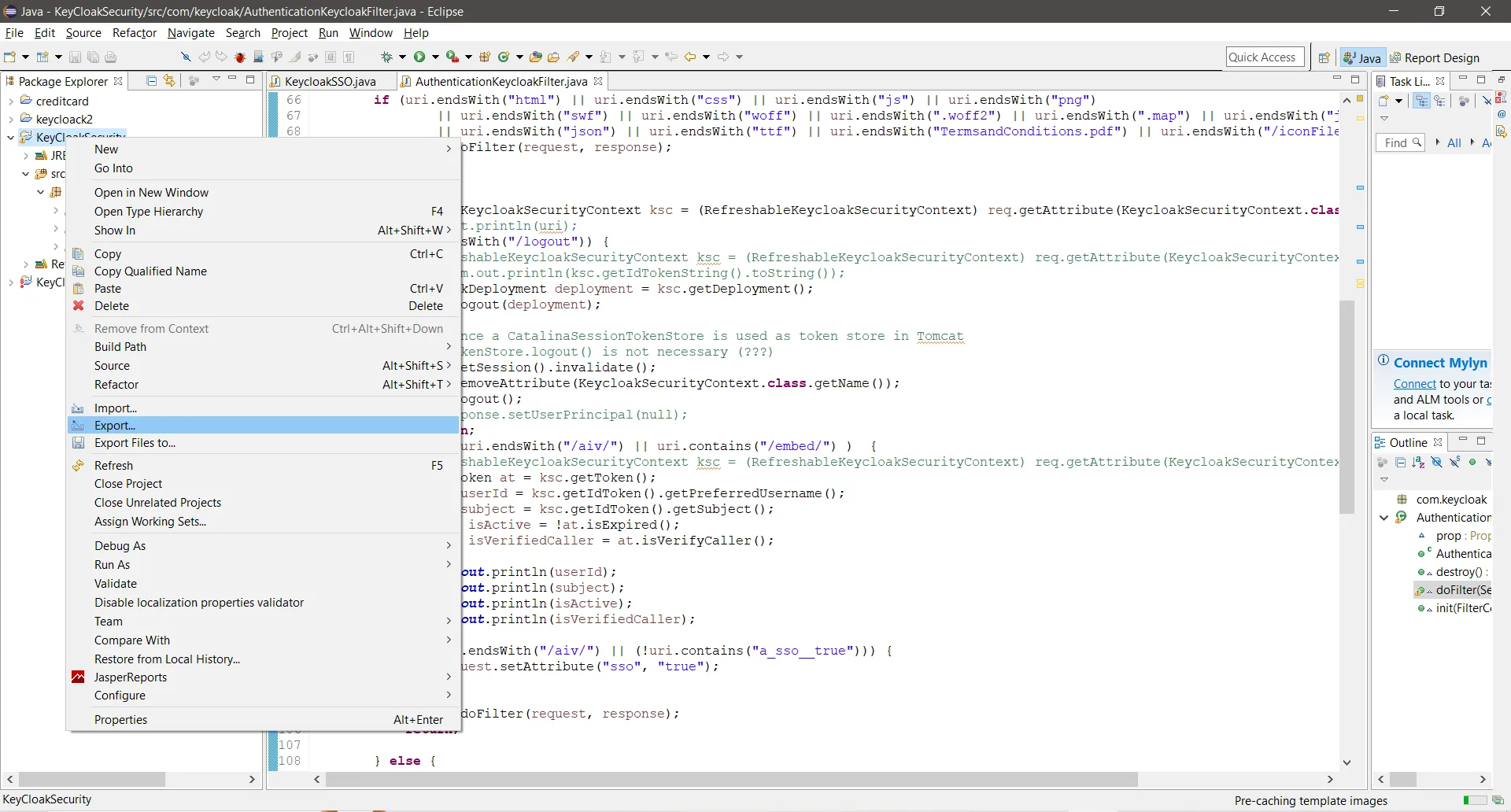Click Close Project in context menu
Image resolution: width=1511 pixels, height=812 pixels.
pyautogui.click(x=264, y=484)
